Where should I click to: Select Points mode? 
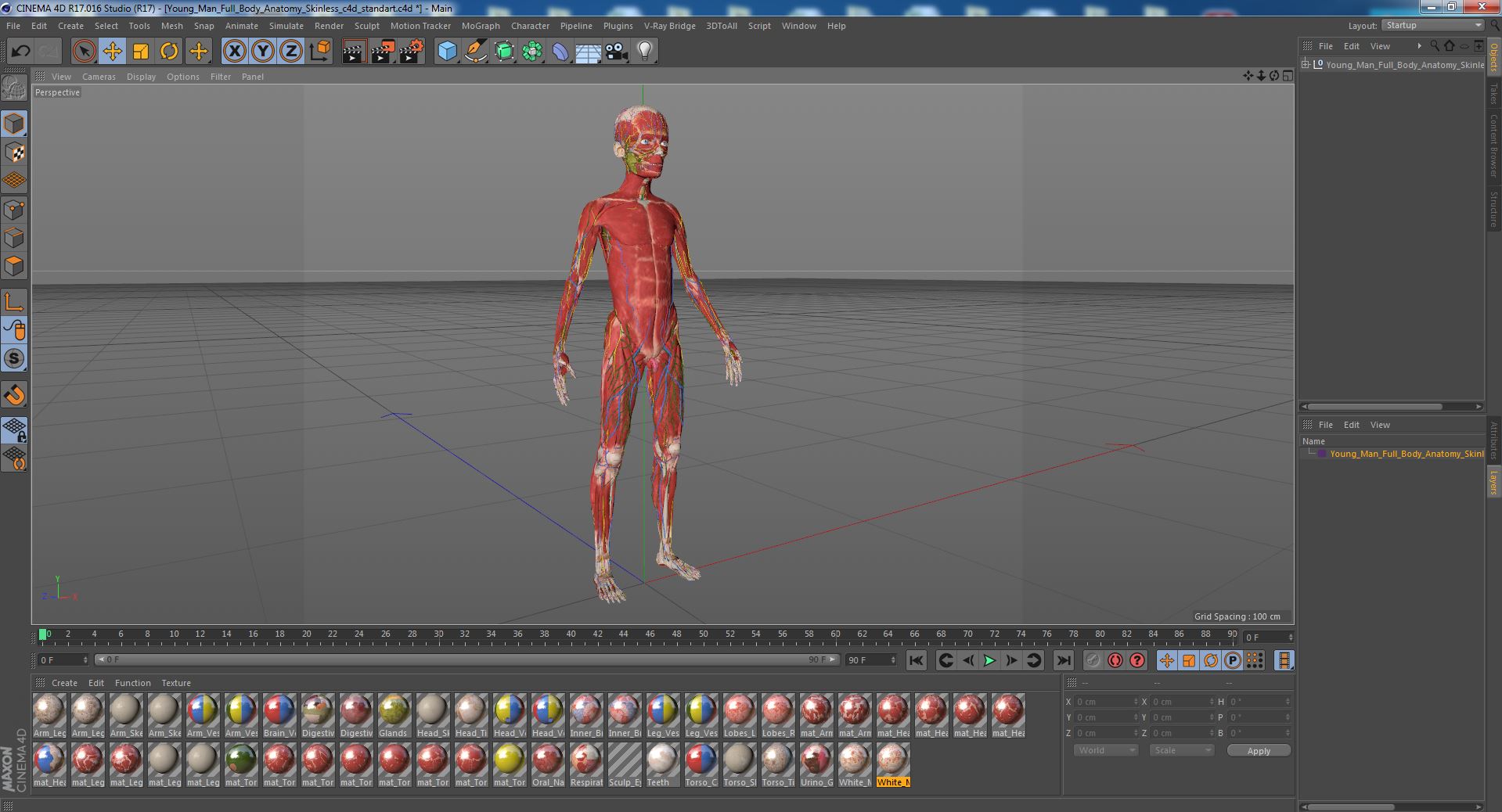(x=14, y=210)
